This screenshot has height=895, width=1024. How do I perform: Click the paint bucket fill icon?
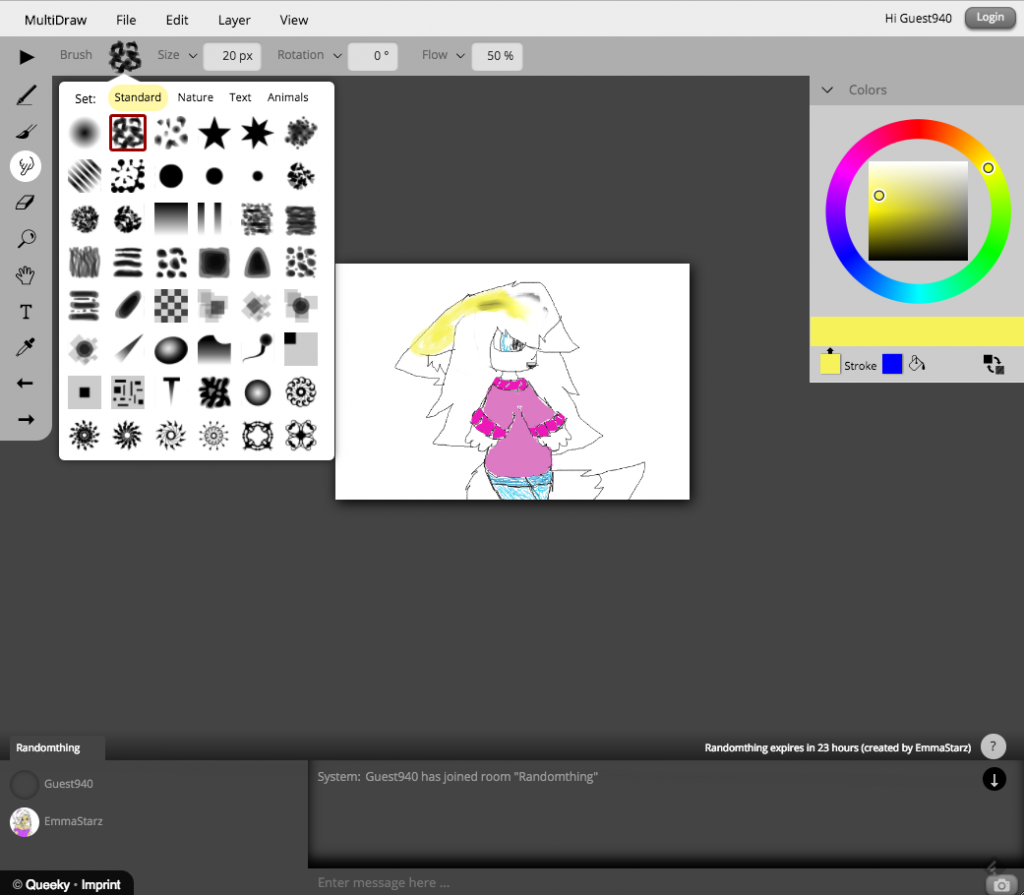pyautogui.click(x=916, y=364)
